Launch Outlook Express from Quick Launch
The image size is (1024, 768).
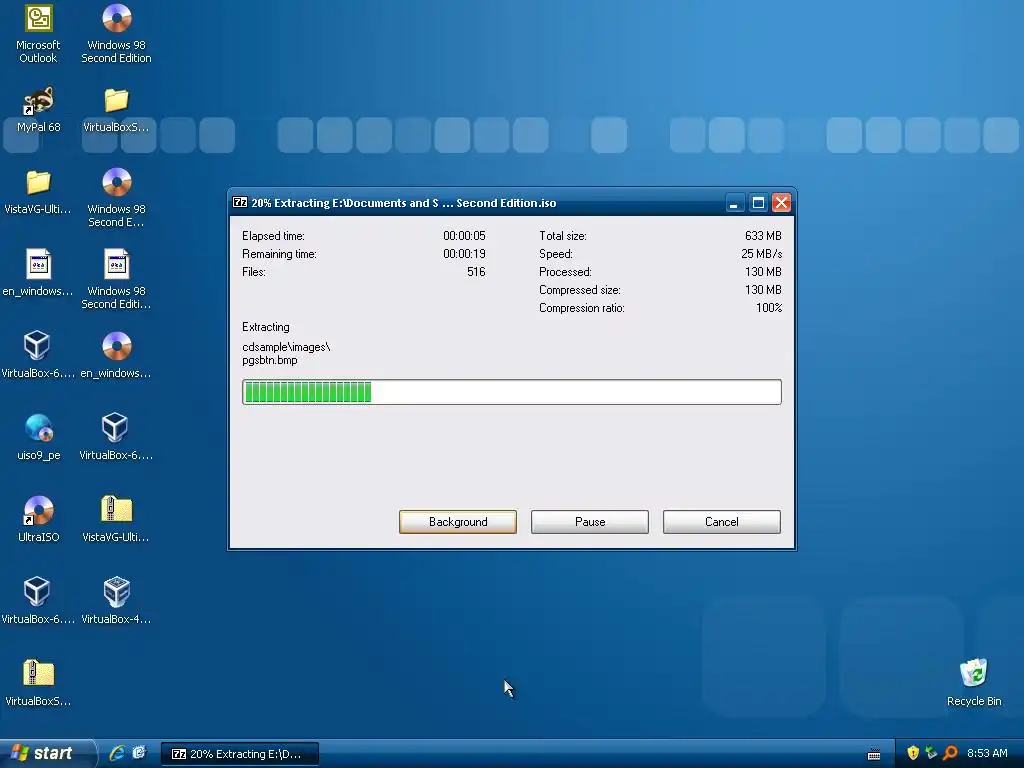point(139,753)
